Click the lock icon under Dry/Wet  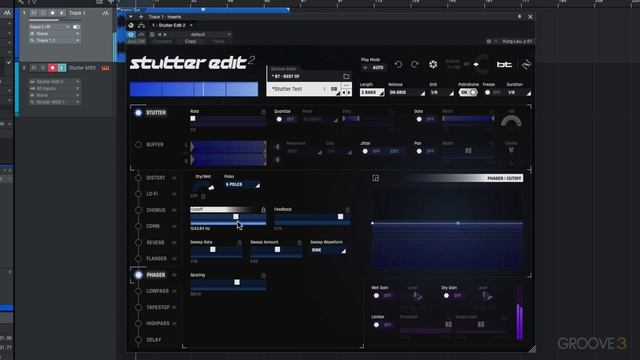203,196
